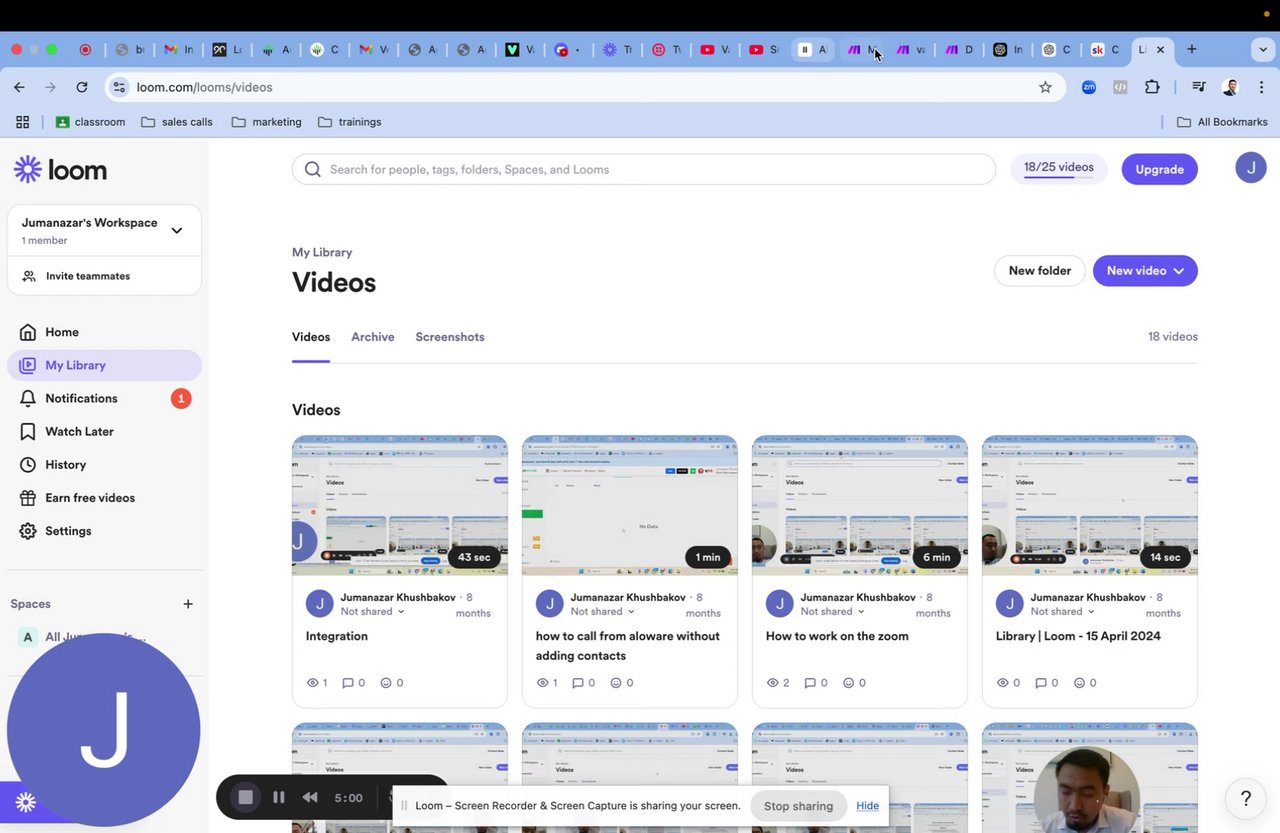Click the "18 videos" count text
Image resolution: width=1280 pixels, height=833 pixels.
(x=1173, y=337)
